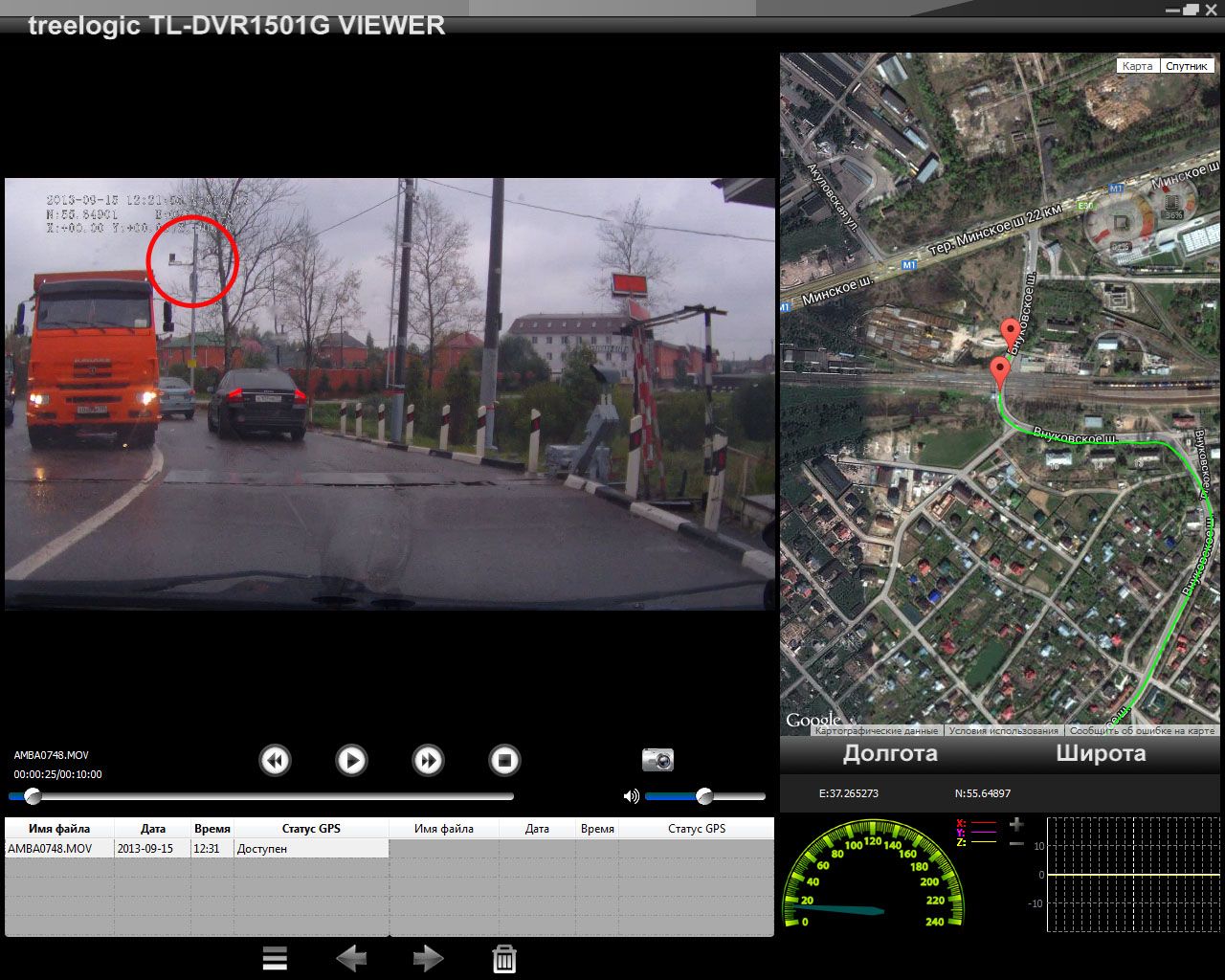Go to next file with right arrow

[x=428, y=958]
